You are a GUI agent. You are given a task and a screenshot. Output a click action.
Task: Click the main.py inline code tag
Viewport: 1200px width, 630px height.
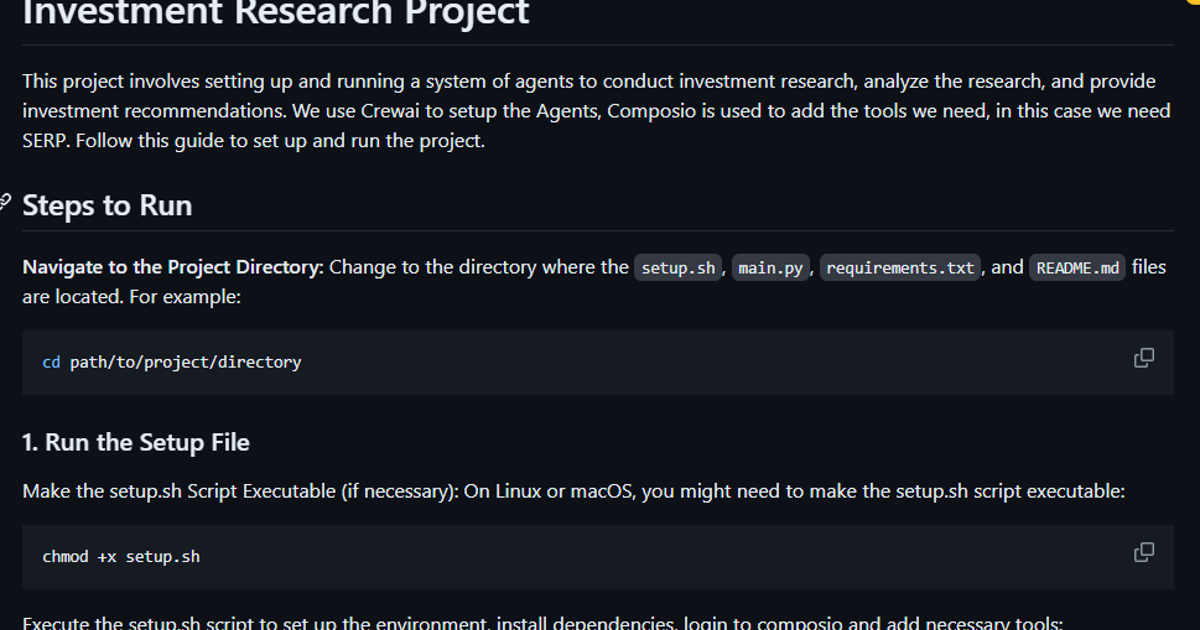pyautogui.click(x=770, y=268)
